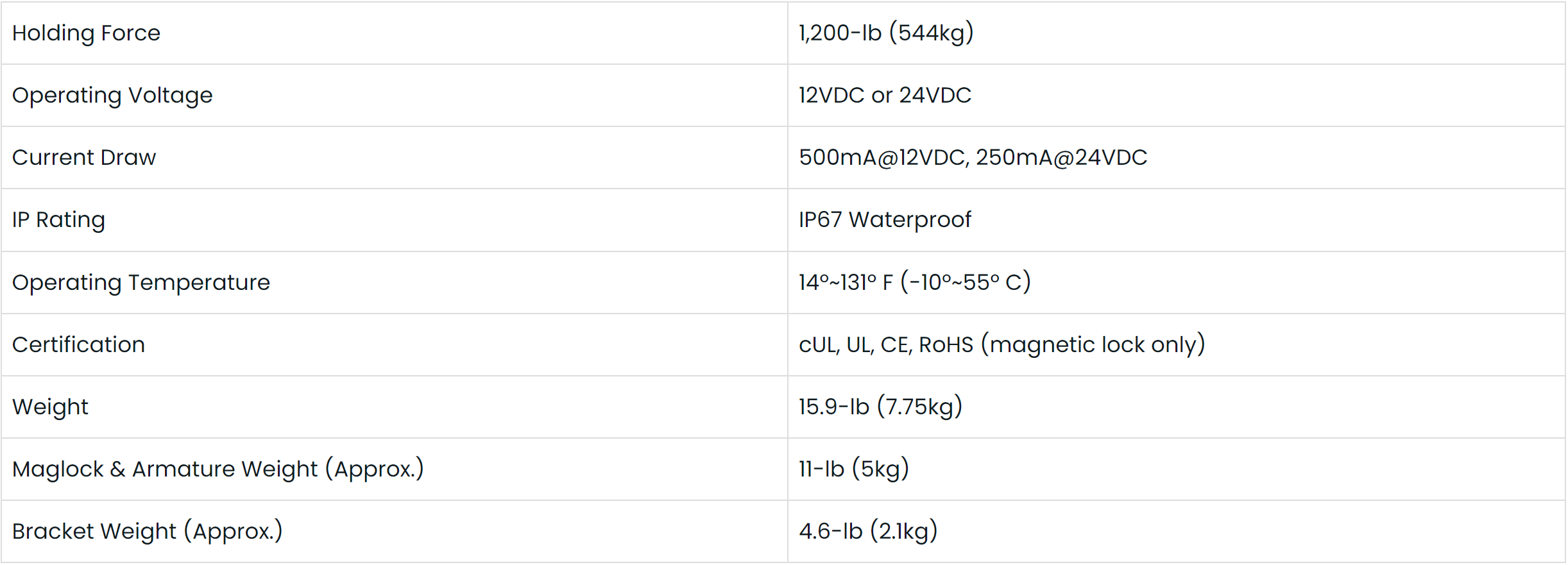
Task: Select the 1,200-lb (544kg) value
Action: click(x=885, y=33)
